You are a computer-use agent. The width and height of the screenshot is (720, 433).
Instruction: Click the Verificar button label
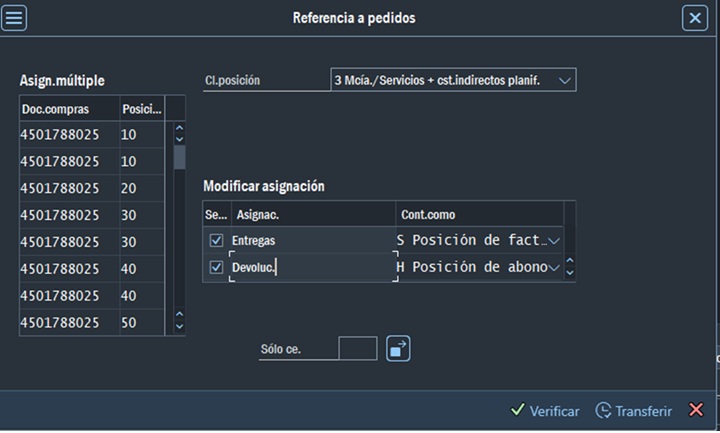coord(554,411)
